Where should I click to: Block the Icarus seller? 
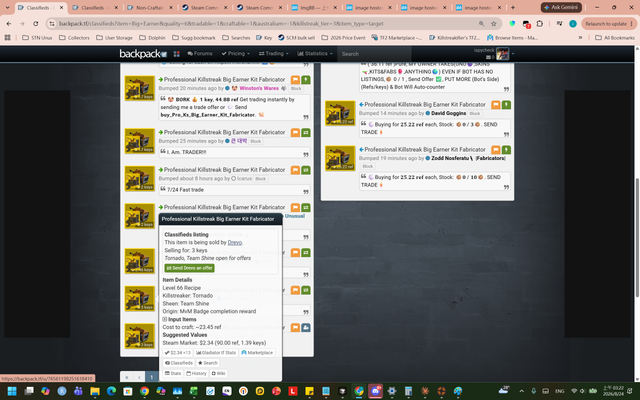[x=260, y=179]
